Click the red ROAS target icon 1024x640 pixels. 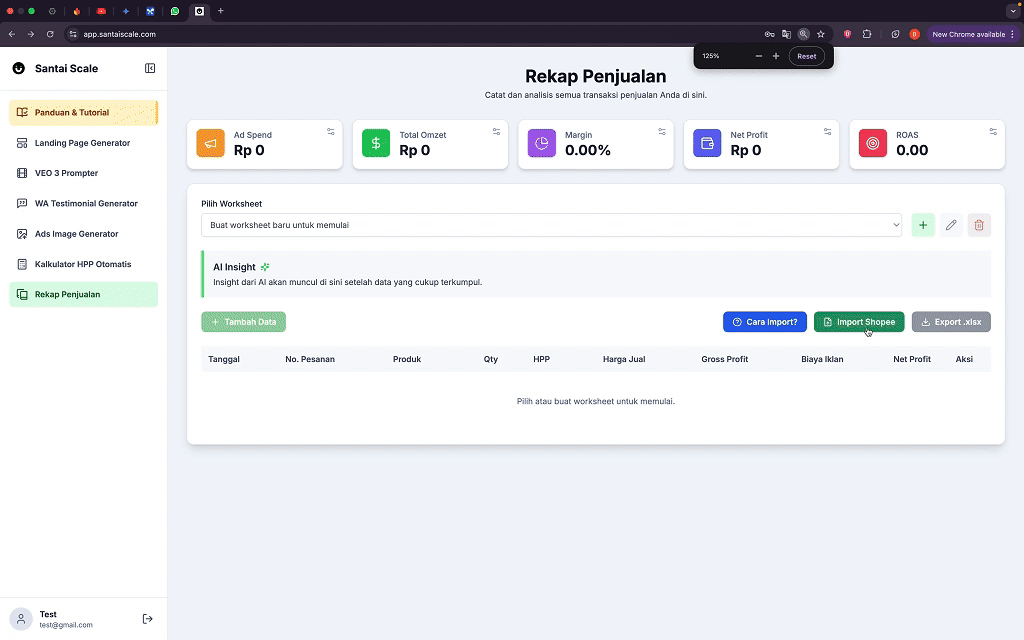(x=872, y=143)
